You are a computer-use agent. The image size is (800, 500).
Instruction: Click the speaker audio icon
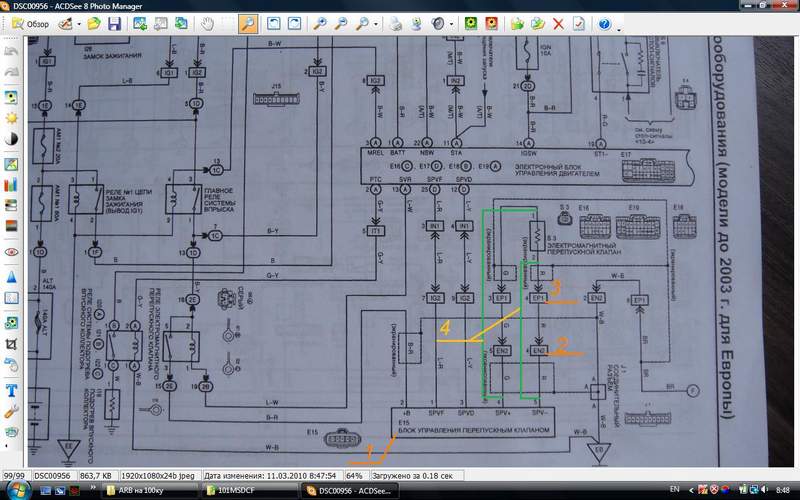[438, 24]
